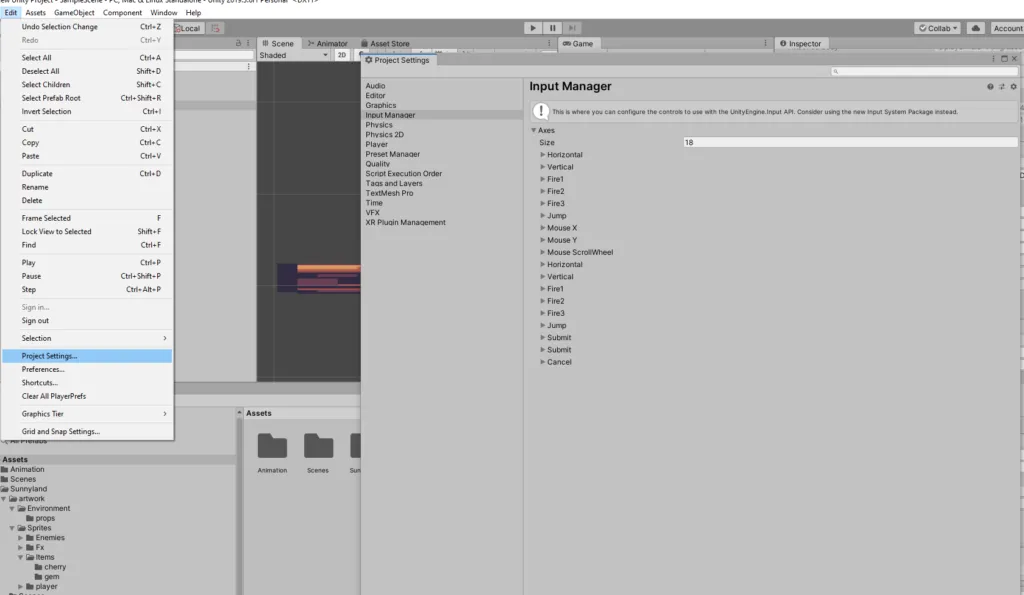This screenshot has height=595, width=1024.
Task: Open the Window menu
Action: pos(163,12)
